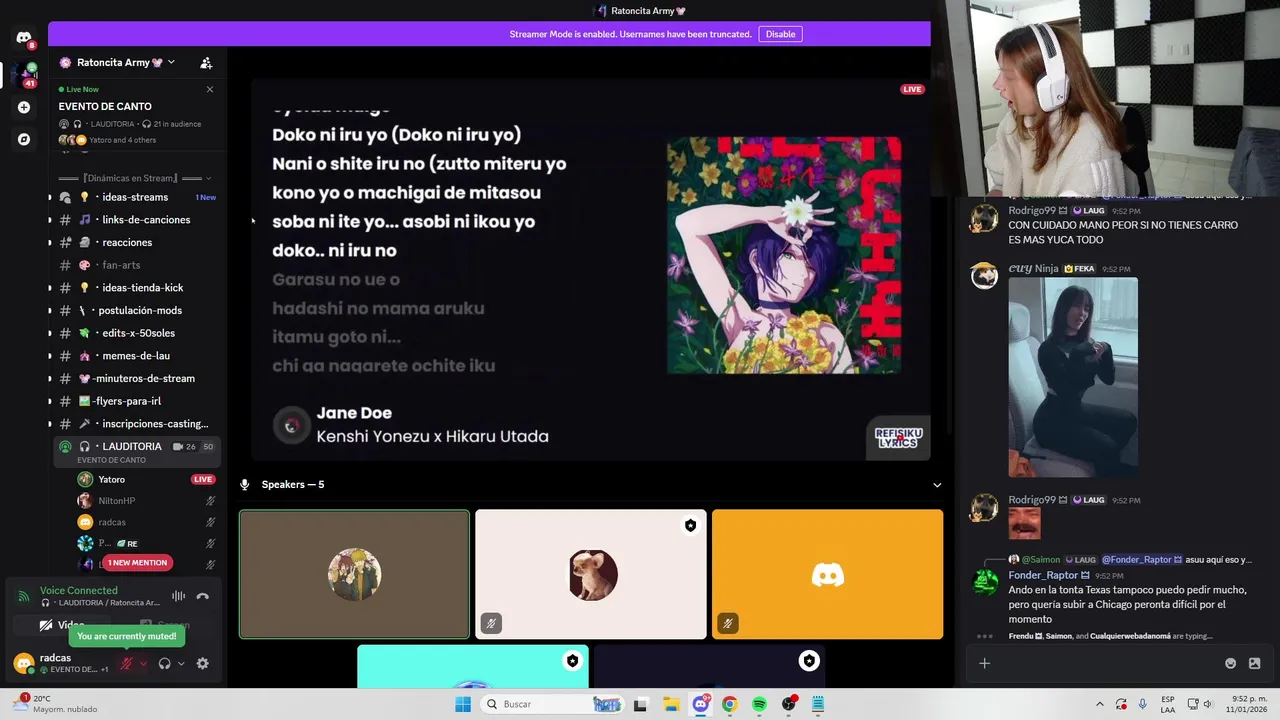
Task: Open edits-x-50soles channel
Action: (137, 333)
